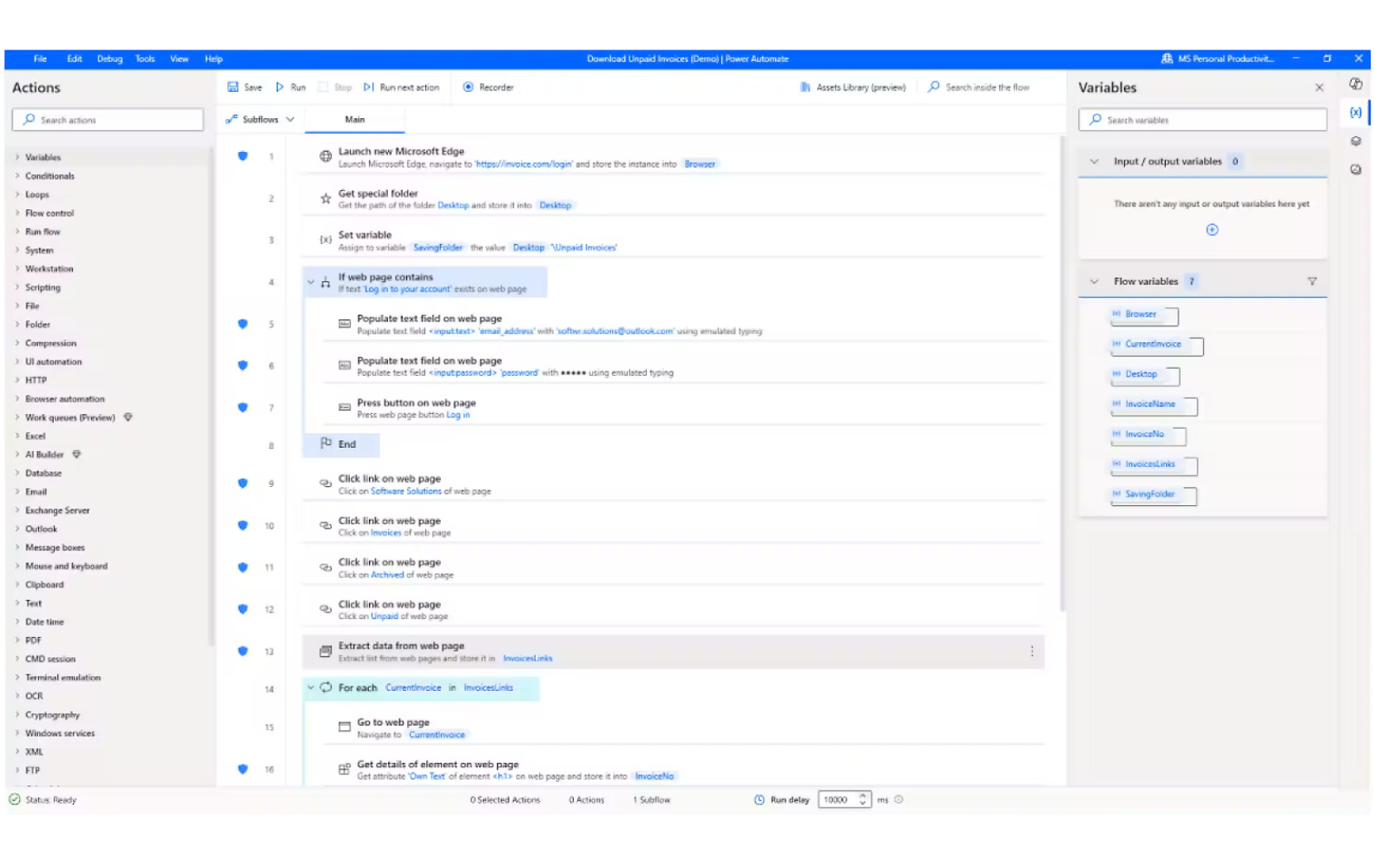Open the Edit menu
The height and width of the screenshot is (868, 1375).
pyautogui.click(x=75, y=59)
